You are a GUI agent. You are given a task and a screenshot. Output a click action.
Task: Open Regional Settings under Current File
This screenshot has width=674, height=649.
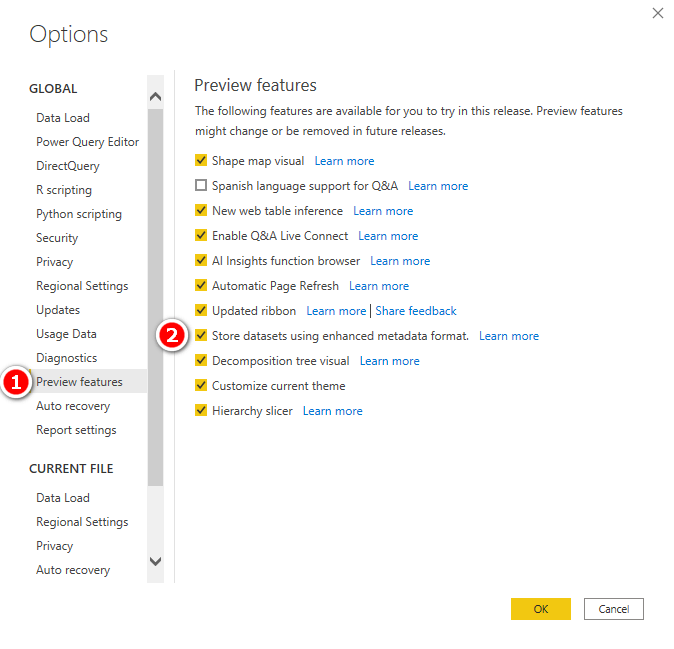(x=82, y=522)
